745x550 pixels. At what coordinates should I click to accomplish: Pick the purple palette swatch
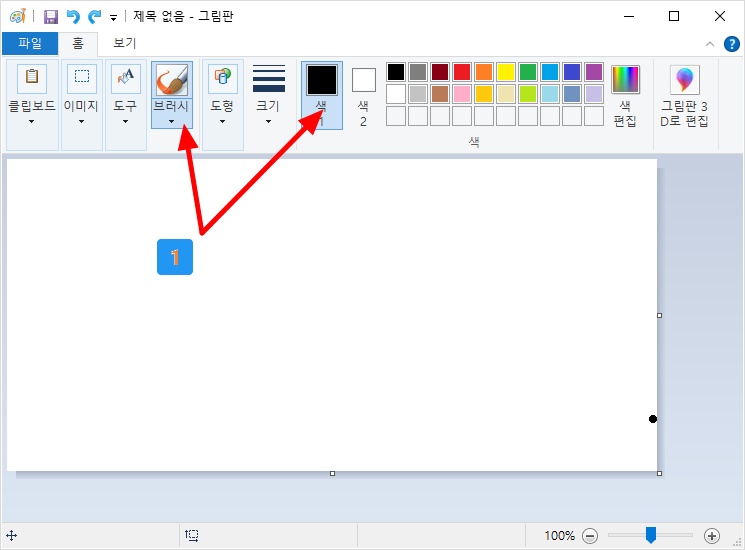(x=594, y=72)
